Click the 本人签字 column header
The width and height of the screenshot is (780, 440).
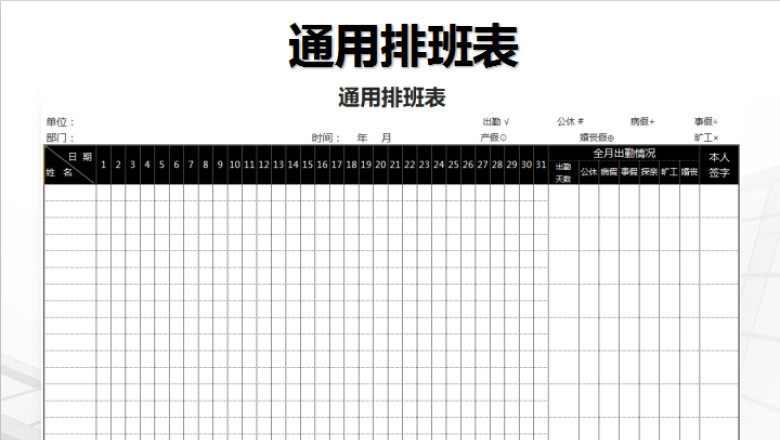pyautogui.click(x=719, y=165)
